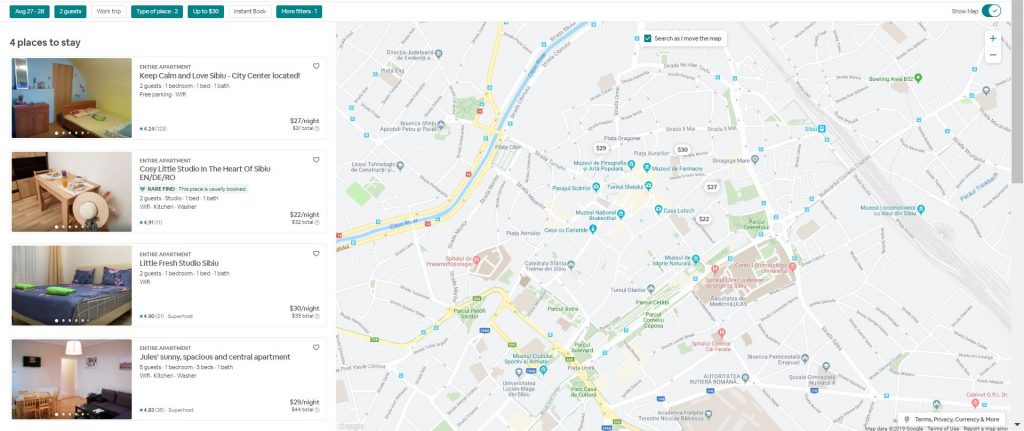Click the Little Fresh Studio bedroom photo
The height and width of the screenshot is (431, 1024).
point(72,285)
